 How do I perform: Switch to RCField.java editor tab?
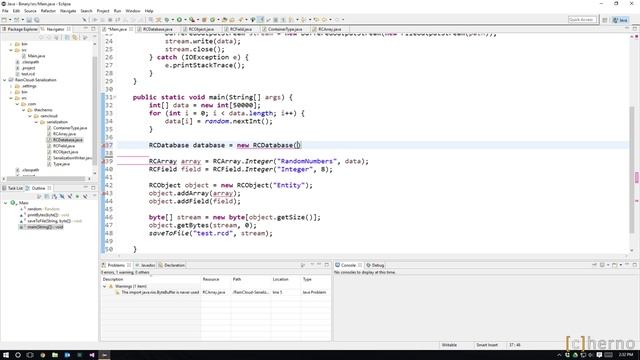click(x=240, y=29)
